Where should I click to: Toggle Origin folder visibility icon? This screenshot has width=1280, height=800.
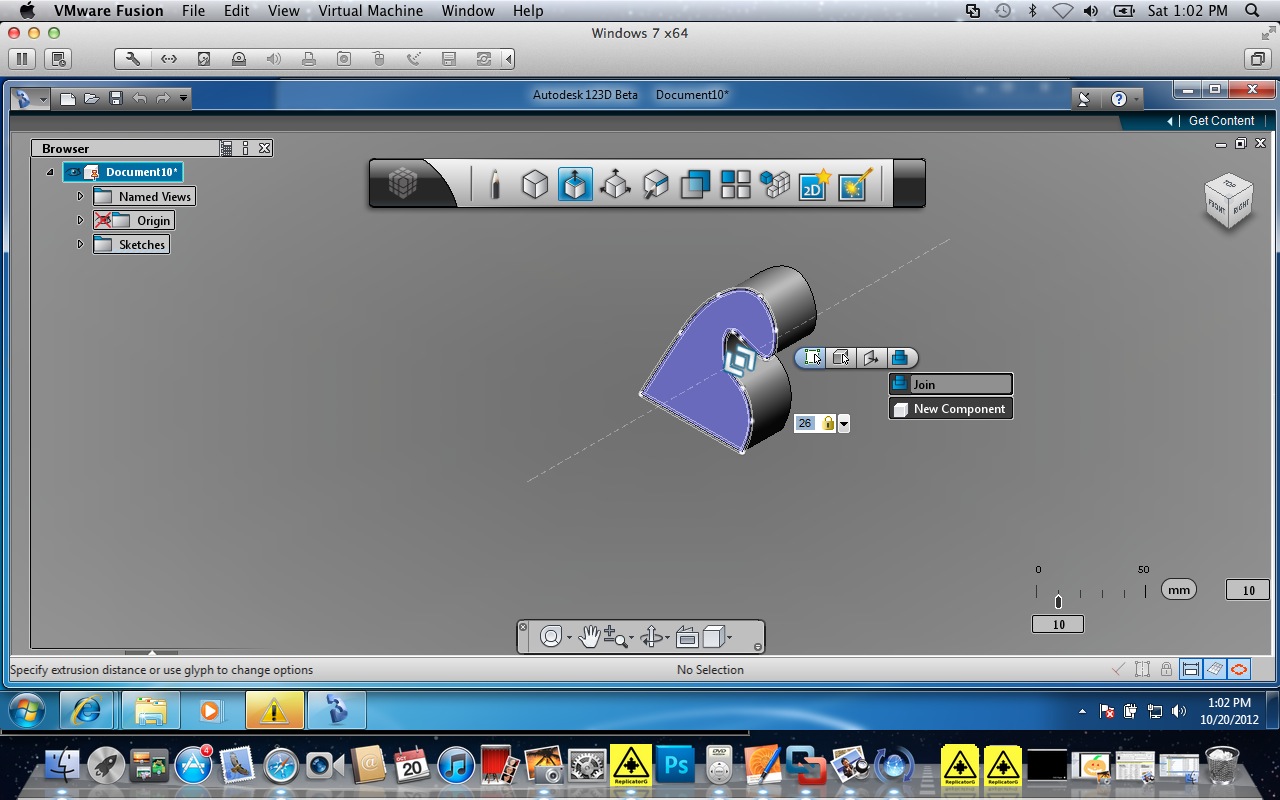[104, 220]
